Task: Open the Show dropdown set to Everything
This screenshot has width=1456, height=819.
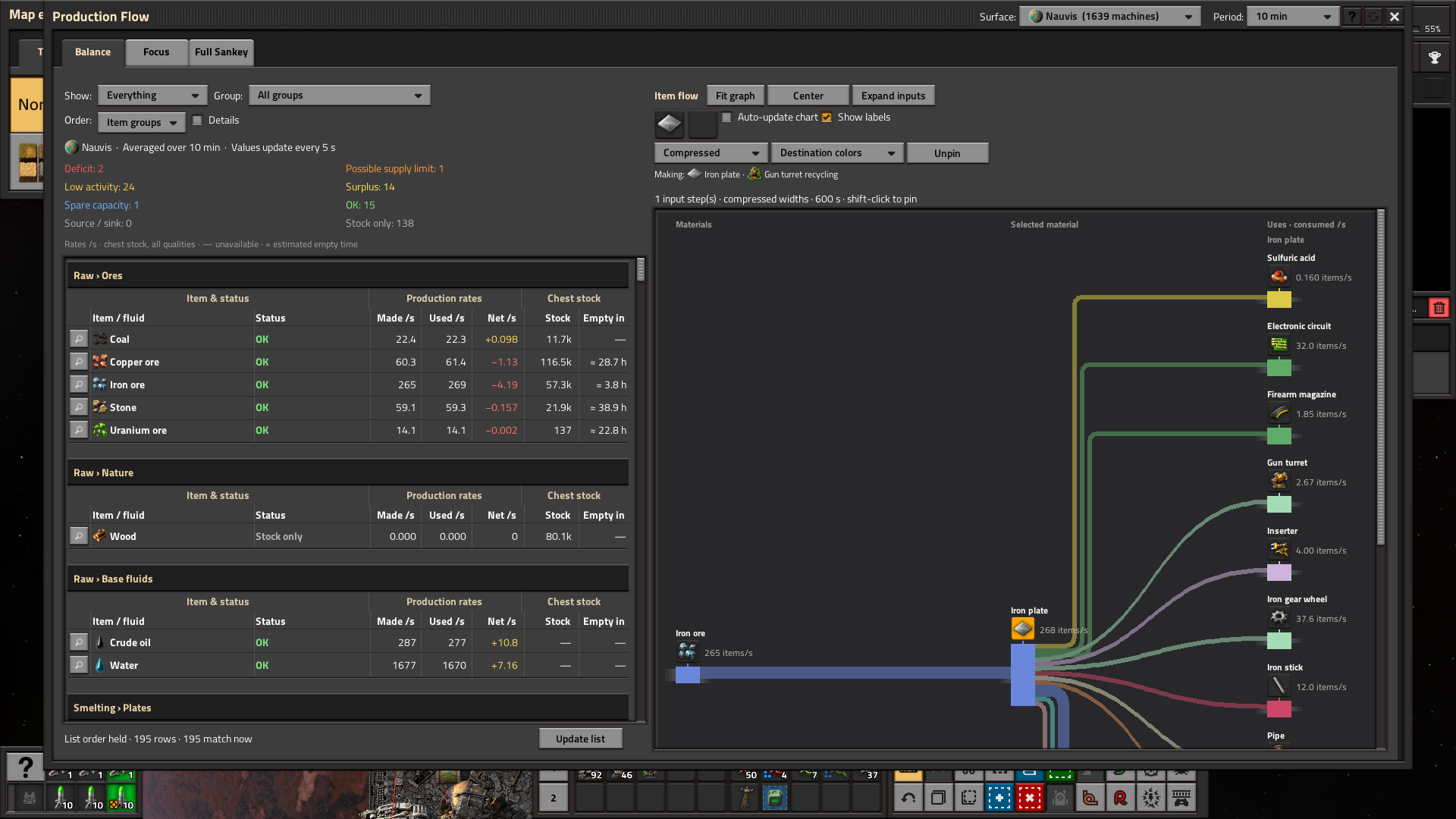Action: 152,96
